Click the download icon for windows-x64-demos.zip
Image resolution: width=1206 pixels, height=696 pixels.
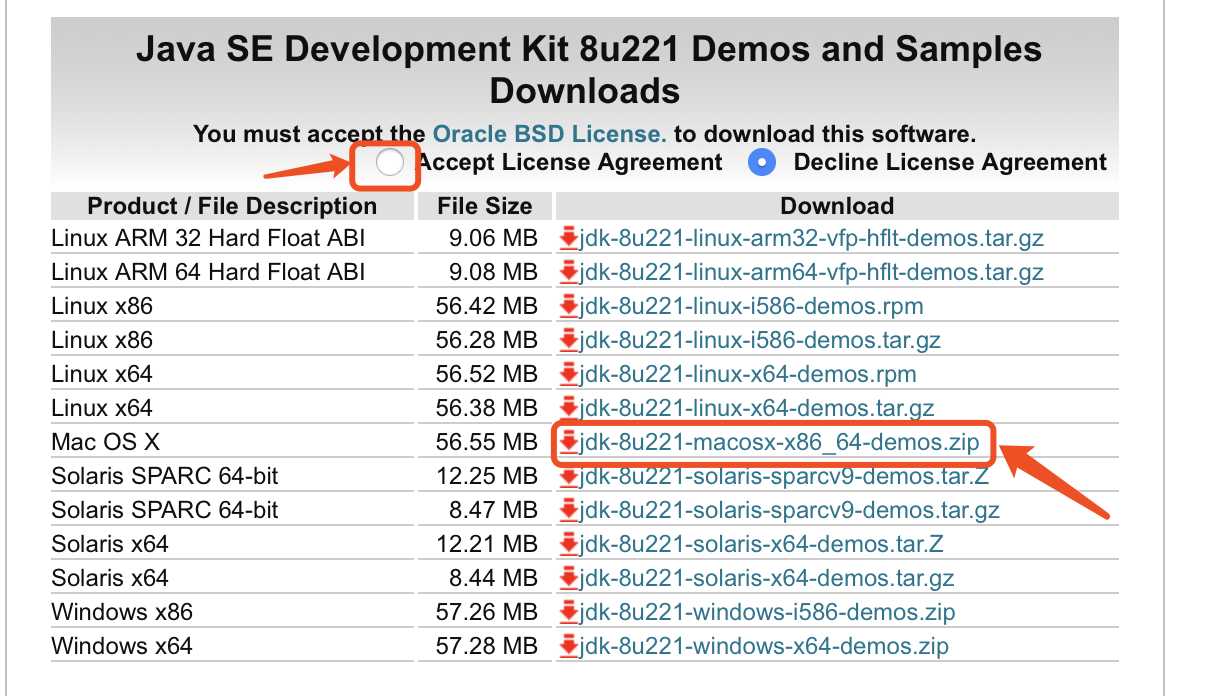[569, 646]
